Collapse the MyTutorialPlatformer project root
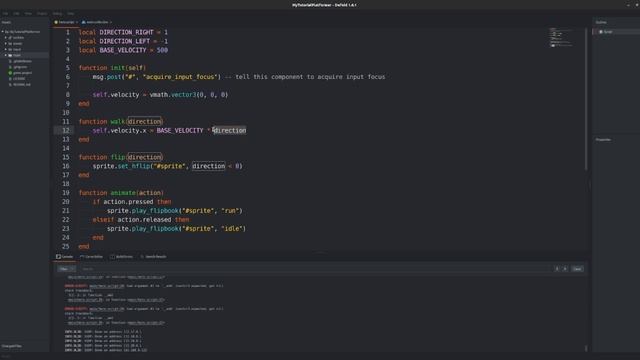The width and height of the screenshot is (640, 360). coord(3,31)
